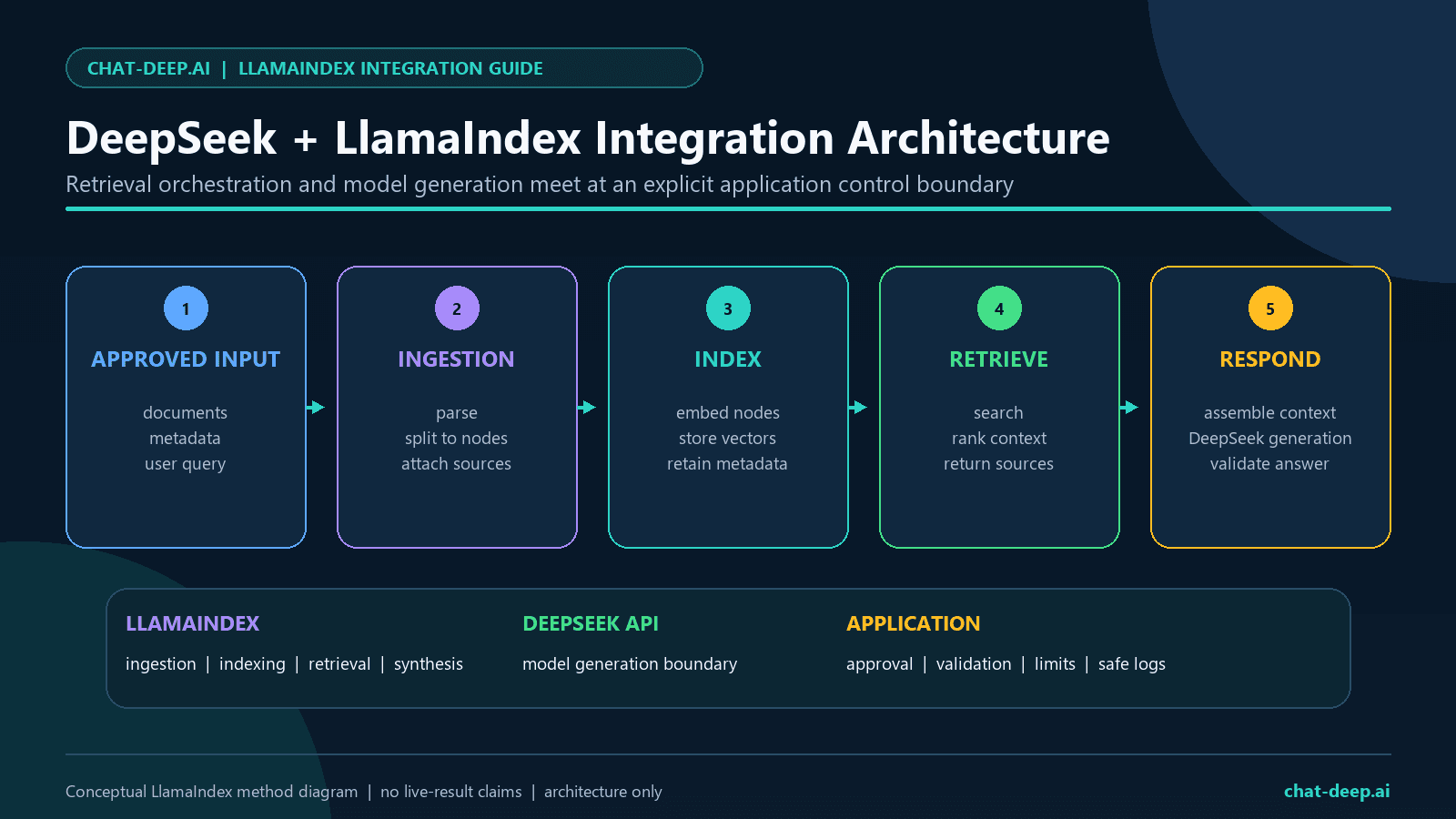Click 'parse' in Ingestion card
The height and width of the screenshot is (819, 1456).
pos(457,414)
